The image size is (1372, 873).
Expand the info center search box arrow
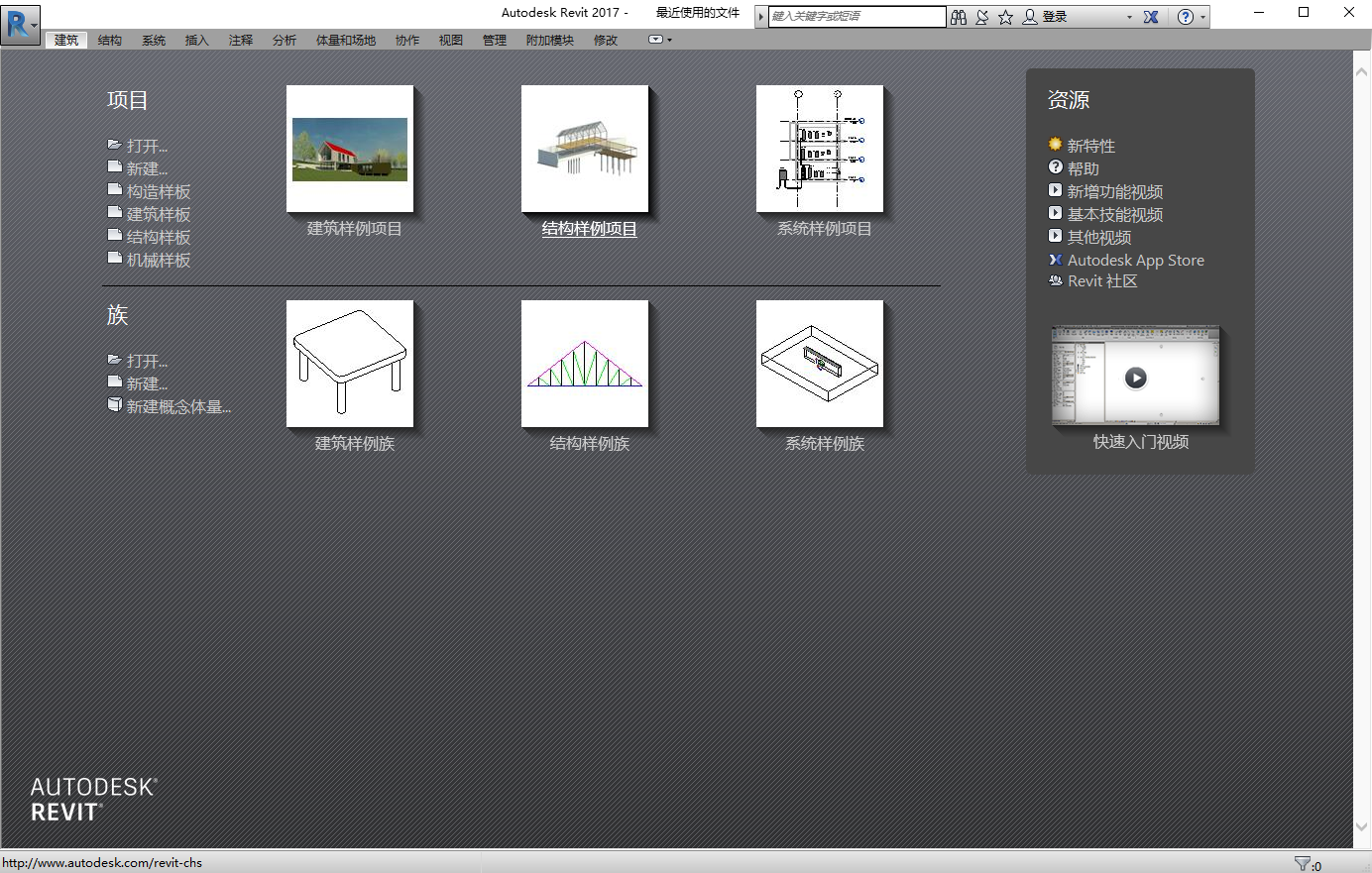760,17
